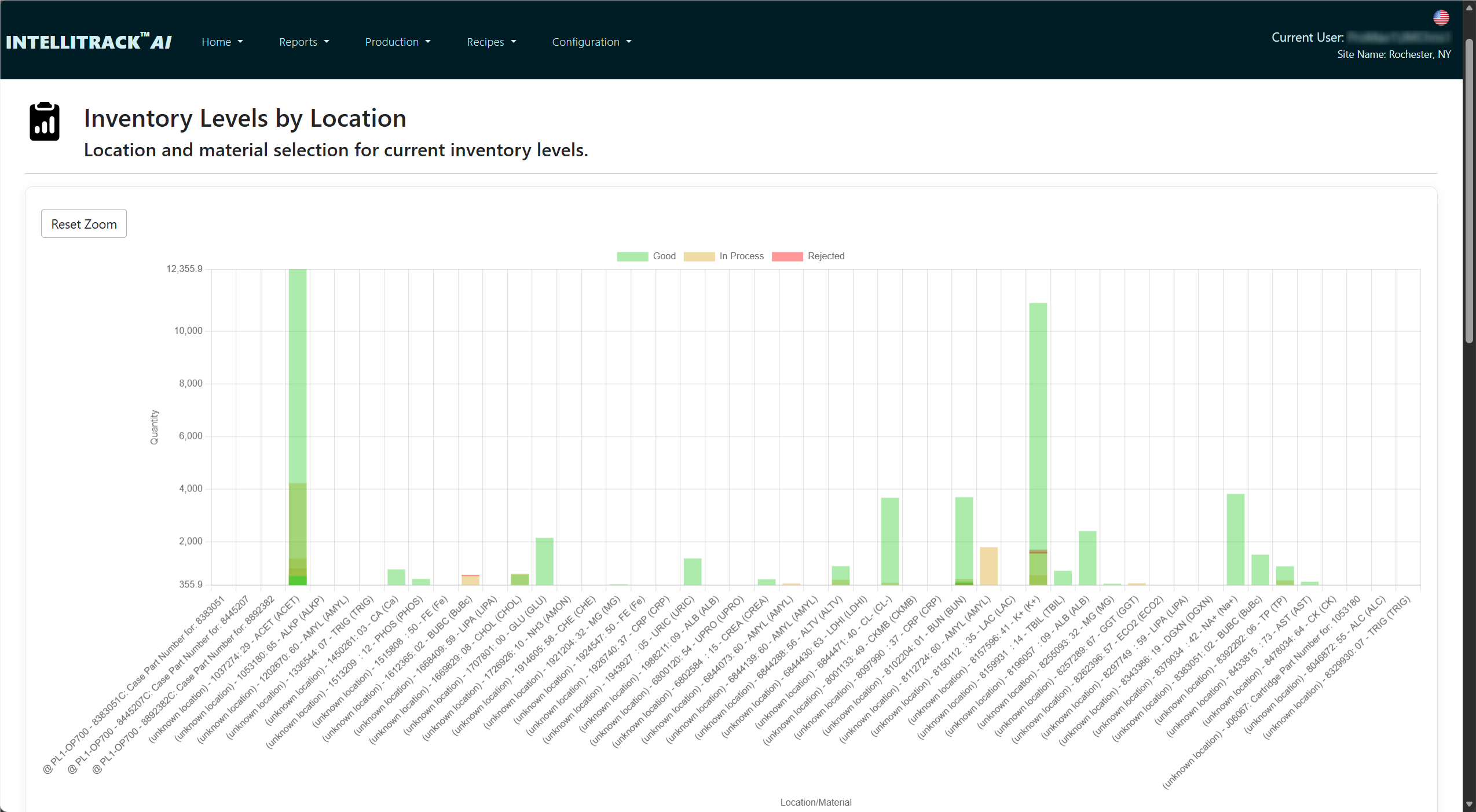Click the US flag language icon
The image size is (1476, 812).
[1441, 18]
